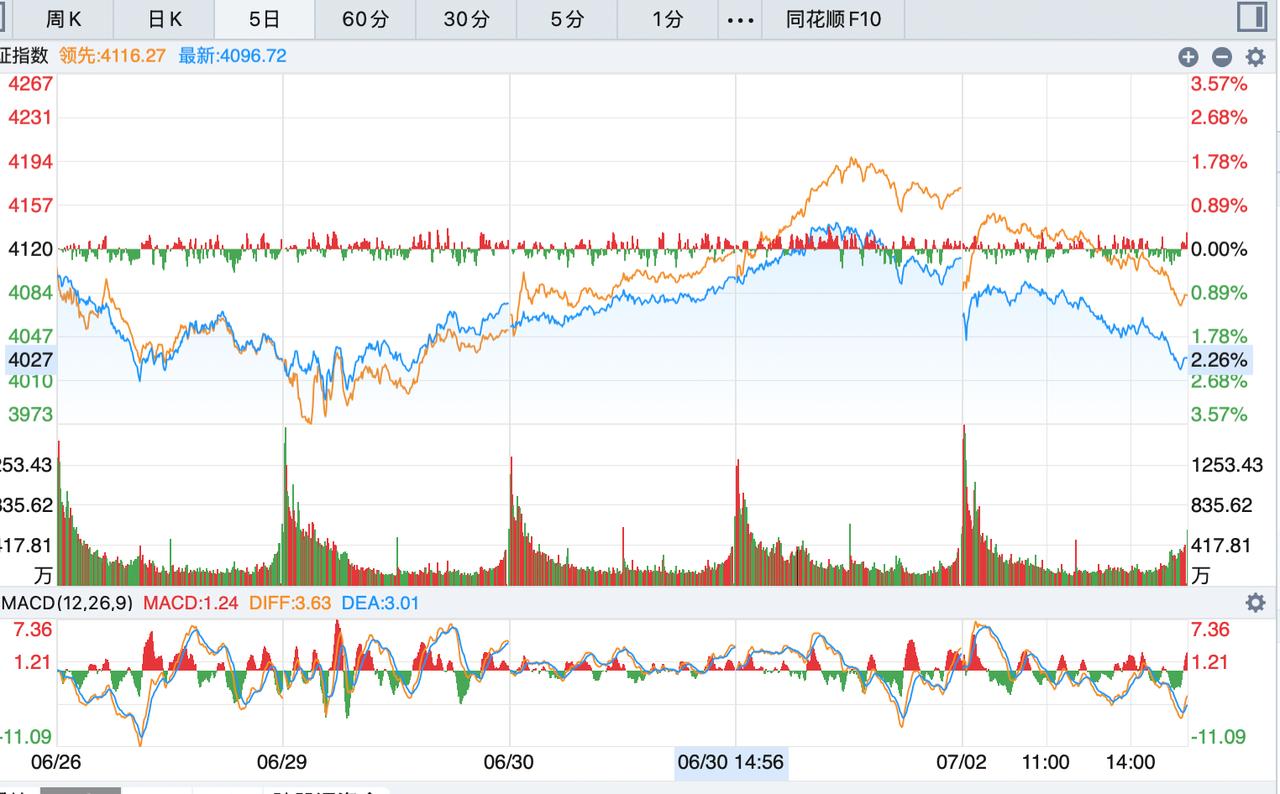
Task: Open the 同花顺F10 info tab
Action: [x=834, y=19]
